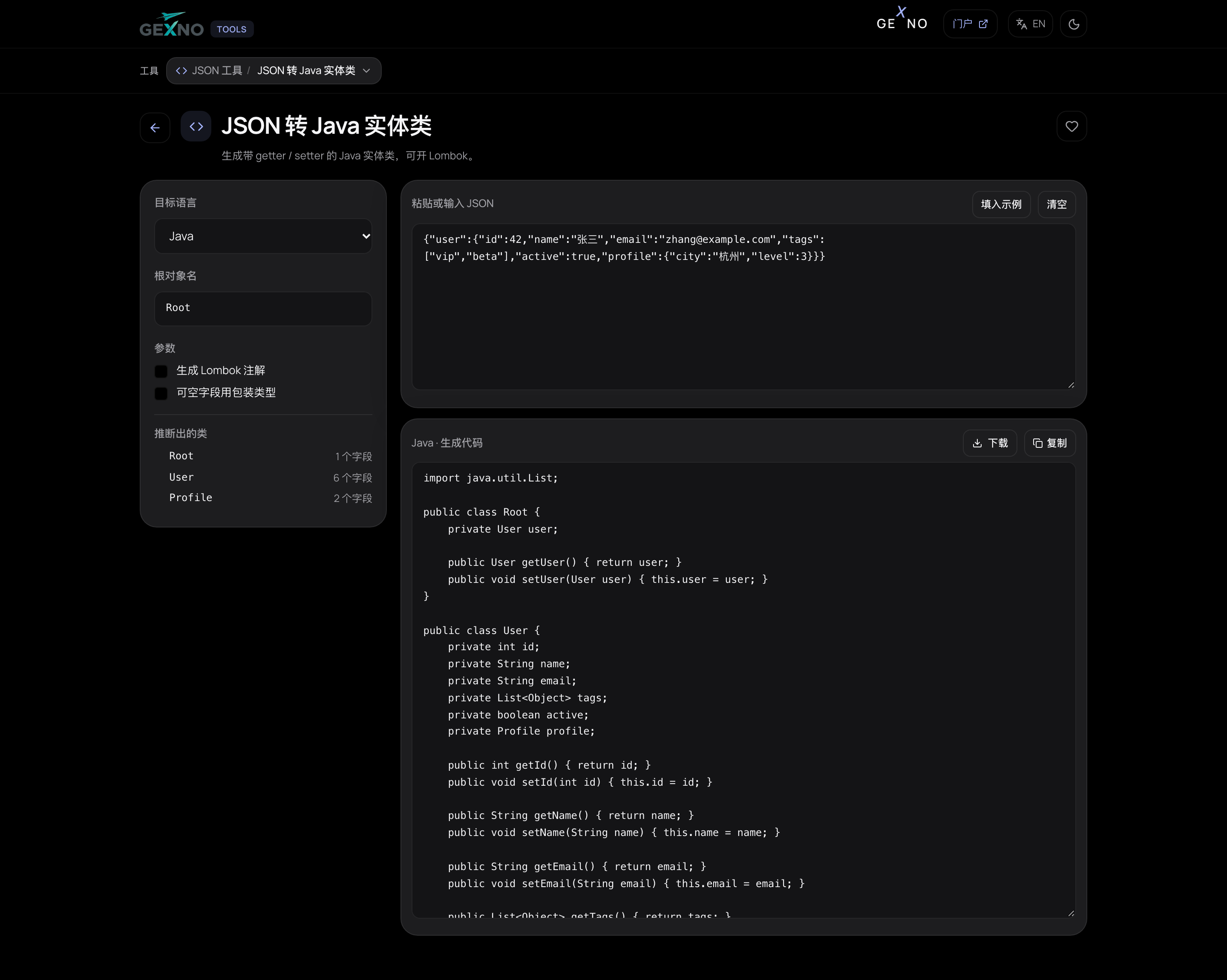The height and width of the screenshot is (980, 1227).
Task: Select the User class row in inferred classes
Action: coord(263,478)
